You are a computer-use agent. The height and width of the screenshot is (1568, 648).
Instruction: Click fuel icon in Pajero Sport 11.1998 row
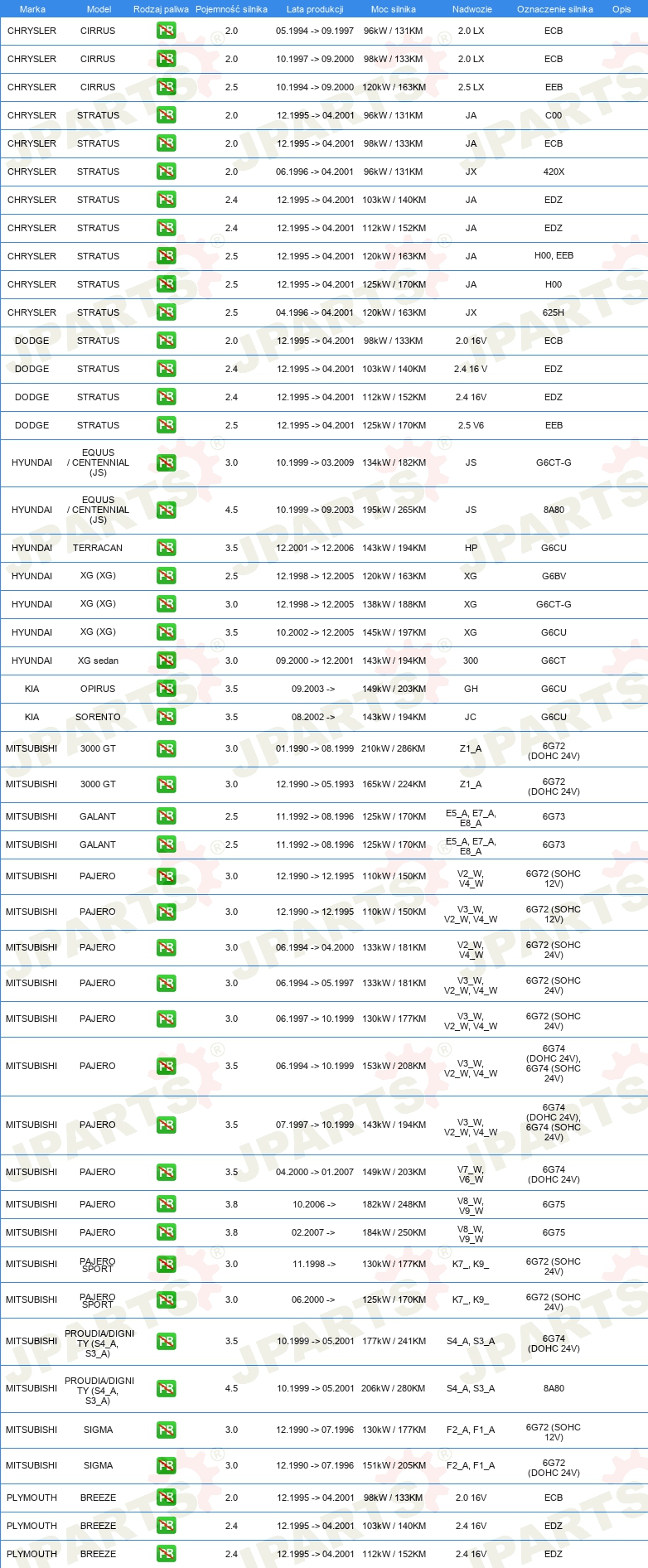coord(167,1265)
